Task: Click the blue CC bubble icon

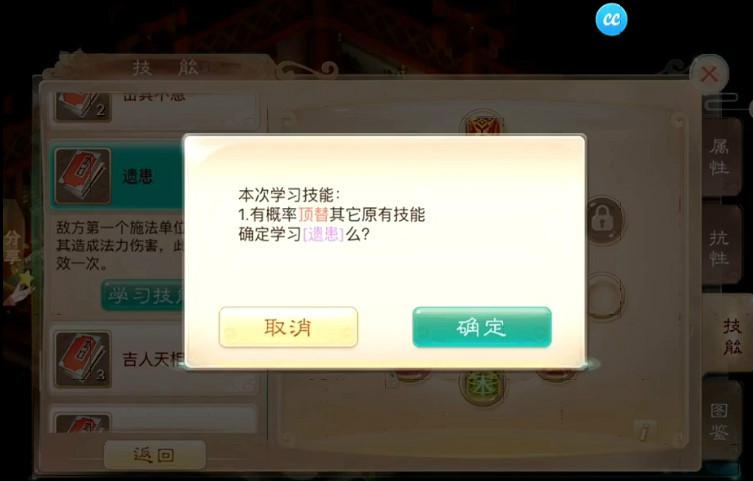Action: tap(611, 19)
